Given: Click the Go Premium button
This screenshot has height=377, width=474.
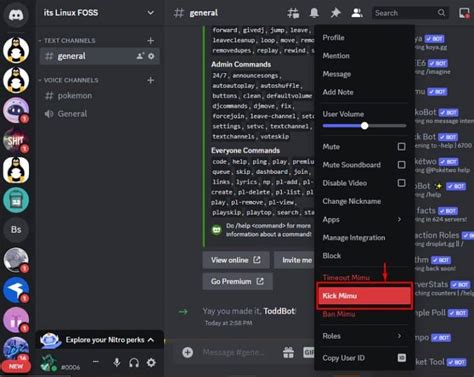Looking at the screenshot, I should [237, 281].
